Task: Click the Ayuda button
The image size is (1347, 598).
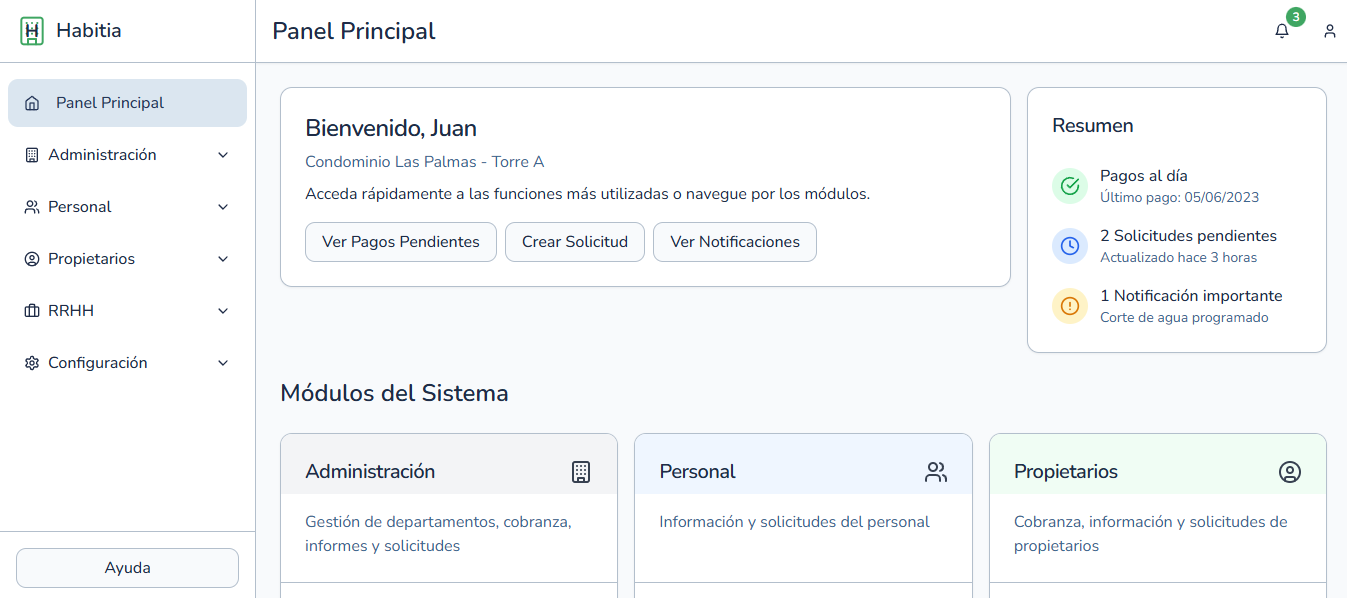Action: pos(127,567)
